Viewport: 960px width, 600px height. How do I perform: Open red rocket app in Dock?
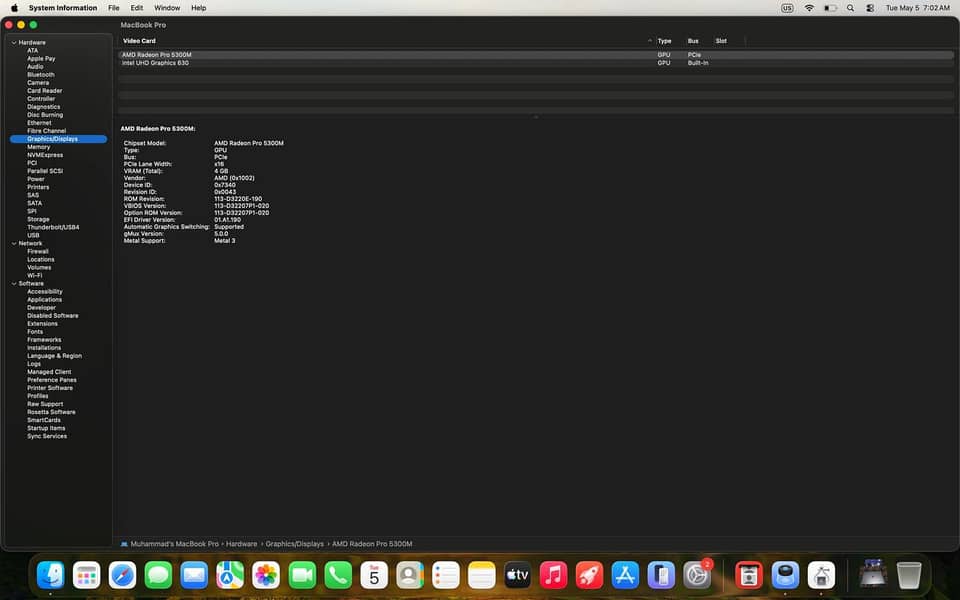point(590,576)
